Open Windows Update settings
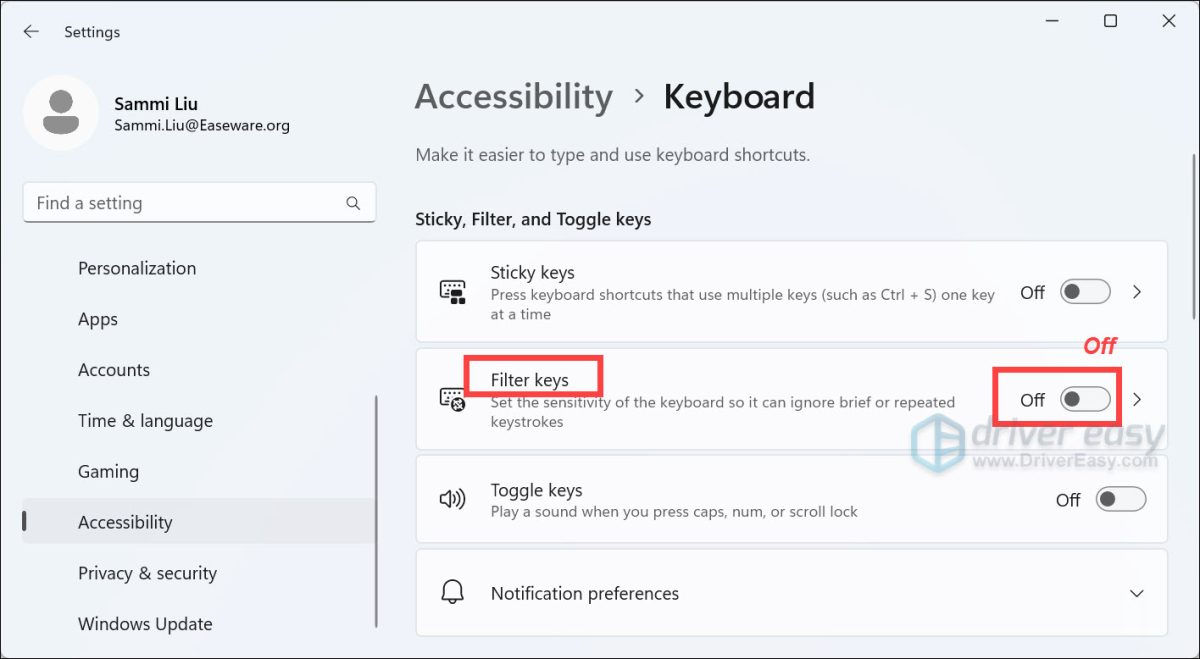 (x=145, y=623)
